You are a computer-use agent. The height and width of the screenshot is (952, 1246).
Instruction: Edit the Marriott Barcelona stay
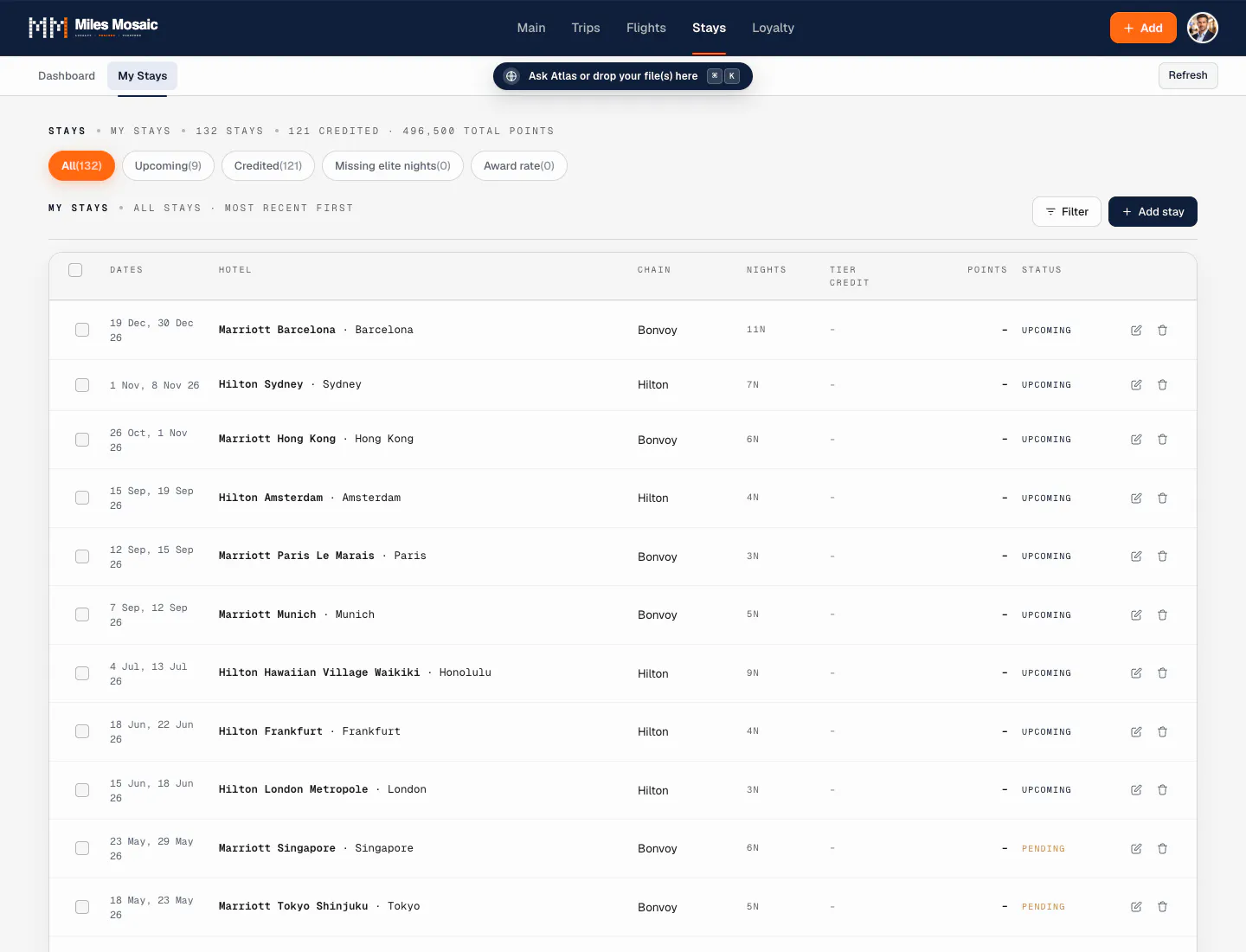(x=1136, y=330)
